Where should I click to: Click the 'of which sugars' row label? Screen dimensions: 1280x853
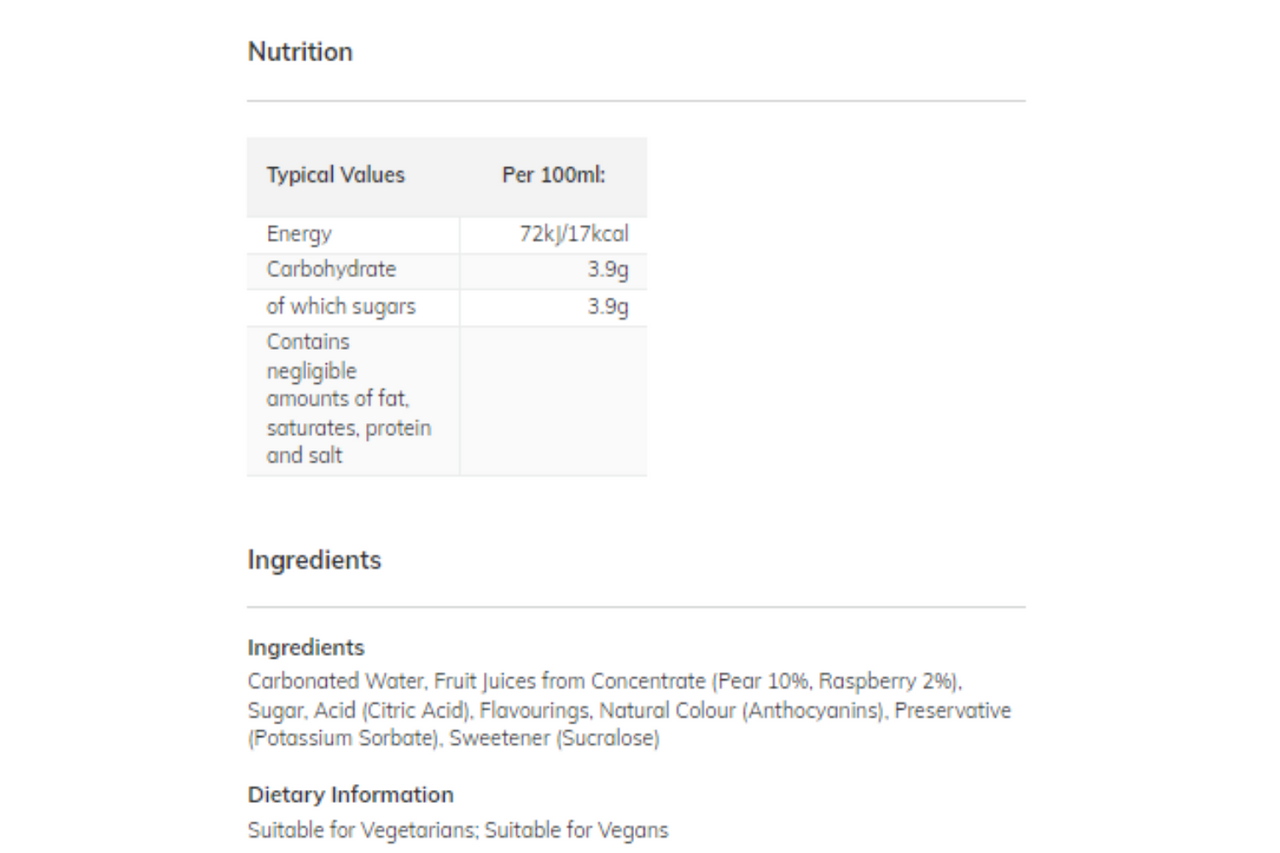pos(340,307)
